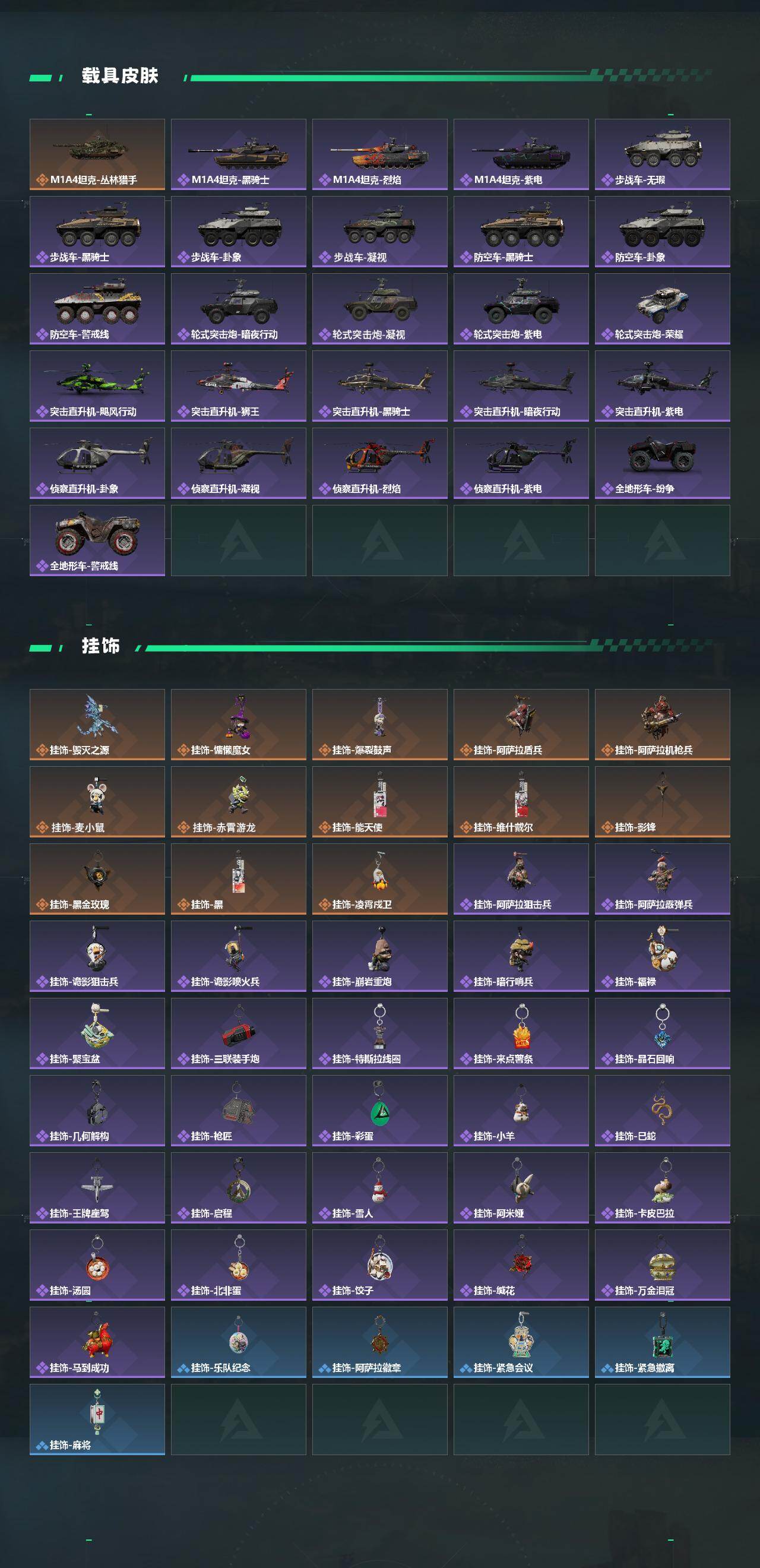The height and width of the screenshot is (1568, 760).
Task: Select the 挂饰-紧急撤离 blue-tier charm
Action: (662, 1342)
